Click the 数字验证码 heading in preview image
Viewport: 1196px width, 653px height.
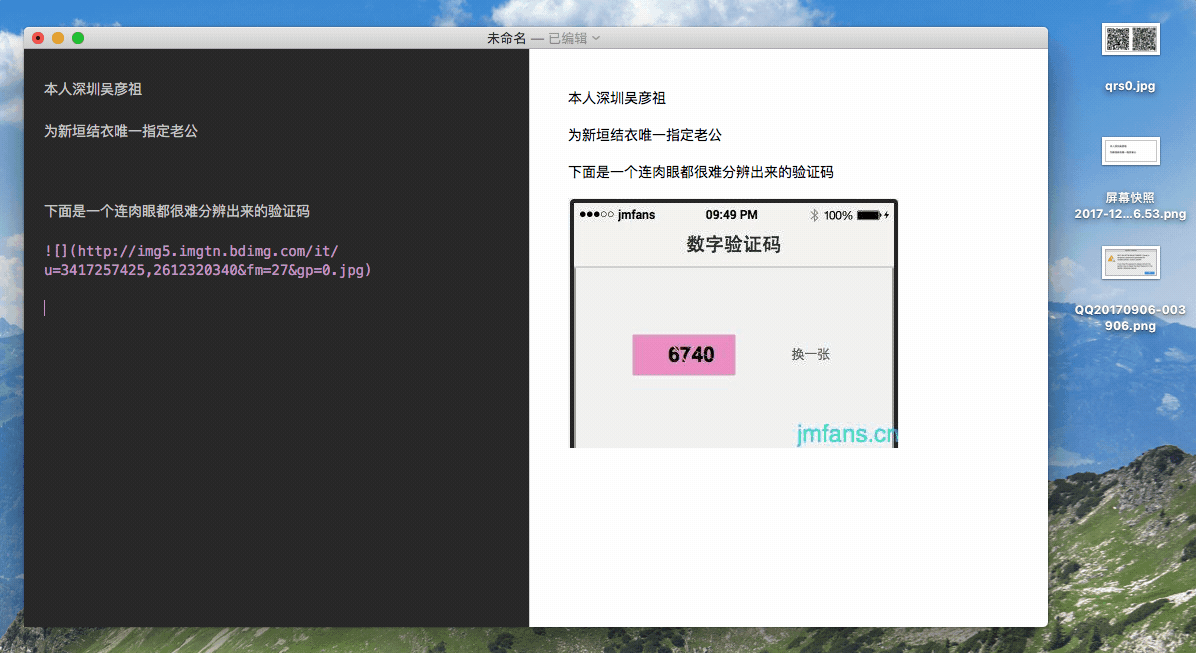(x=734, y=244)
